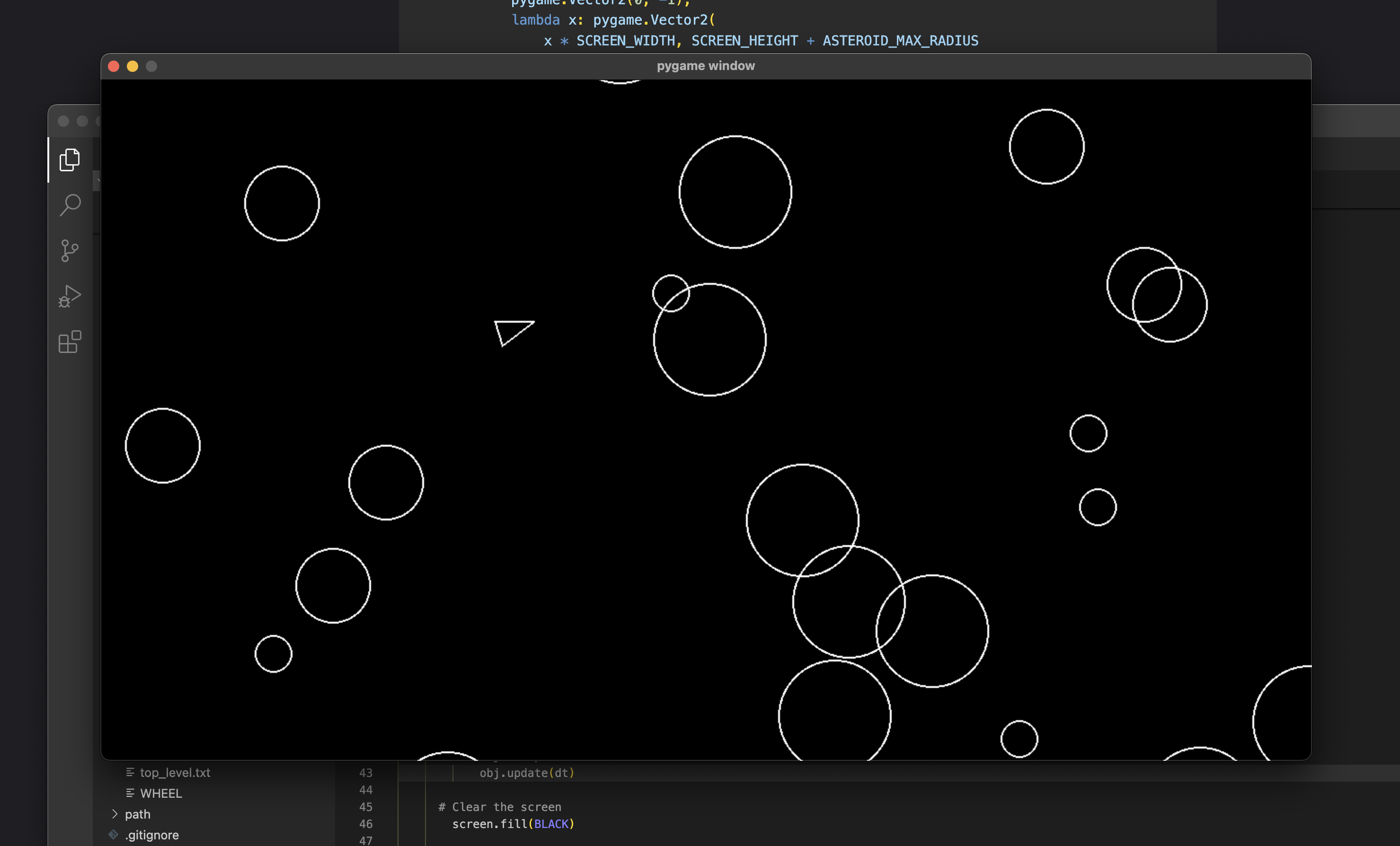Image resolution: width=1400 pixels, height=846 pixels.
Task: Click the file icon beside WHEEL
Action: coord(131,793)
